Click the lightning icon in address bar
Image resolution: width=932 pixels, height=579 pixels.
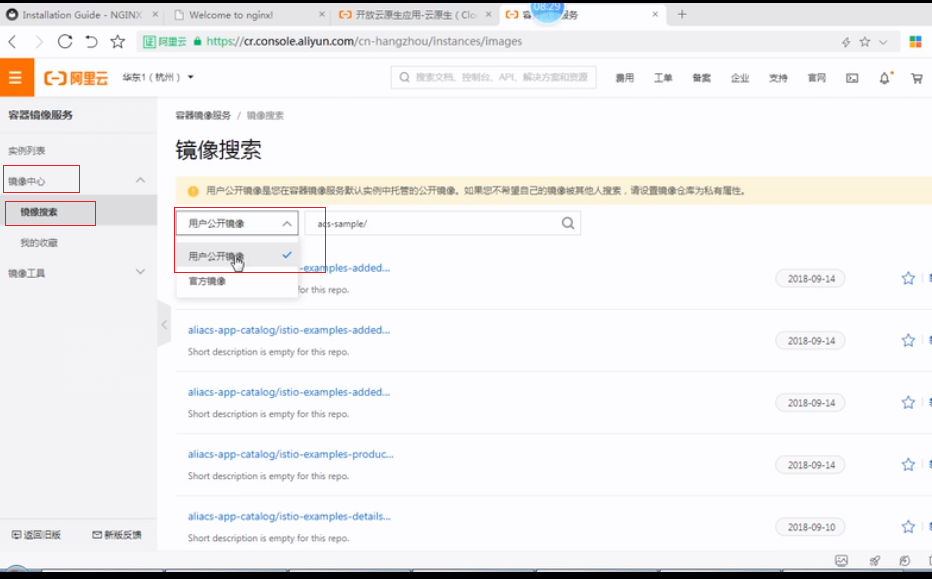coord(846,42)
